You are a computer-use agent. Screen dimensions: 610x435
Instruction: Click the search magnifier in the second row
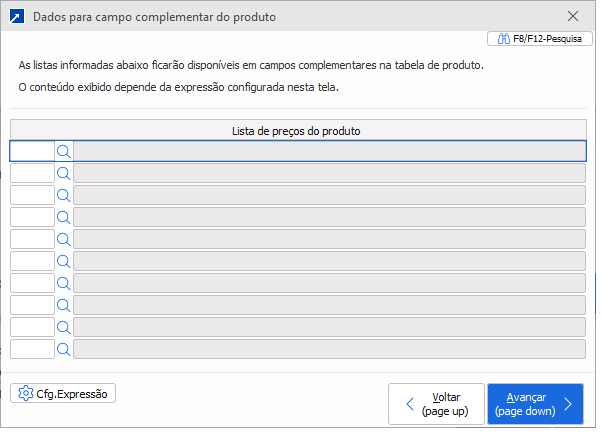click(x=63, y=173)
